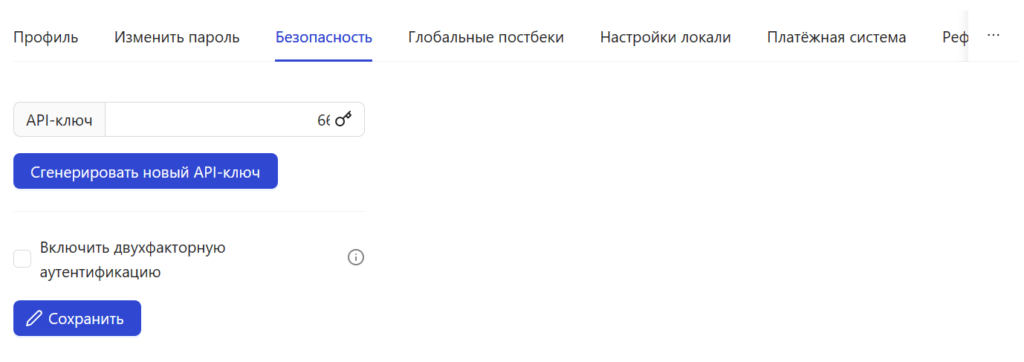Screen dimensions: 1024x362
Task: Focus the API key input field
Action: pyautogui.click(x=219, y=120)
